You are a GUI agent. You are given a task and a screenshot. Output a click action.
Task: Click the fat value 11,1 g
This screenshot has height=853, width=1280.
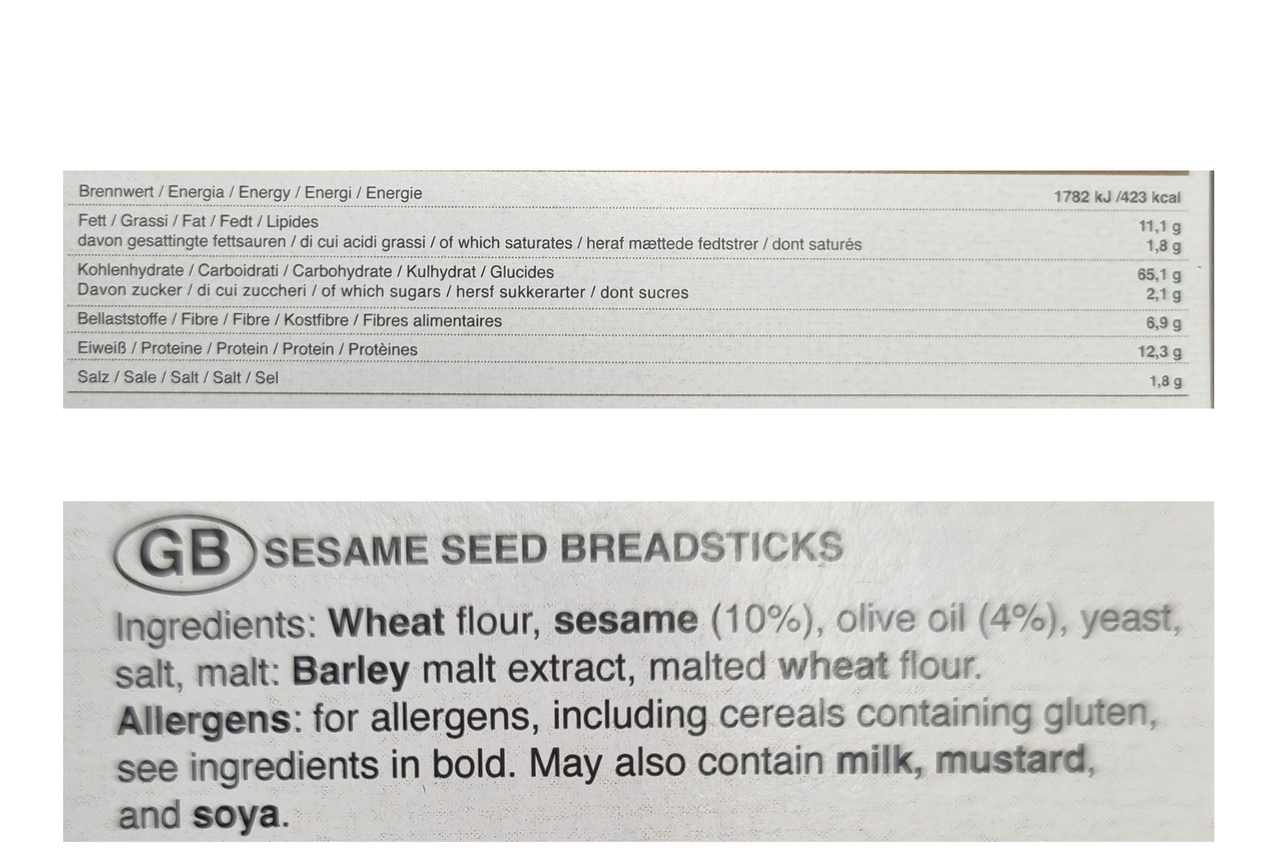[1160, 227]
